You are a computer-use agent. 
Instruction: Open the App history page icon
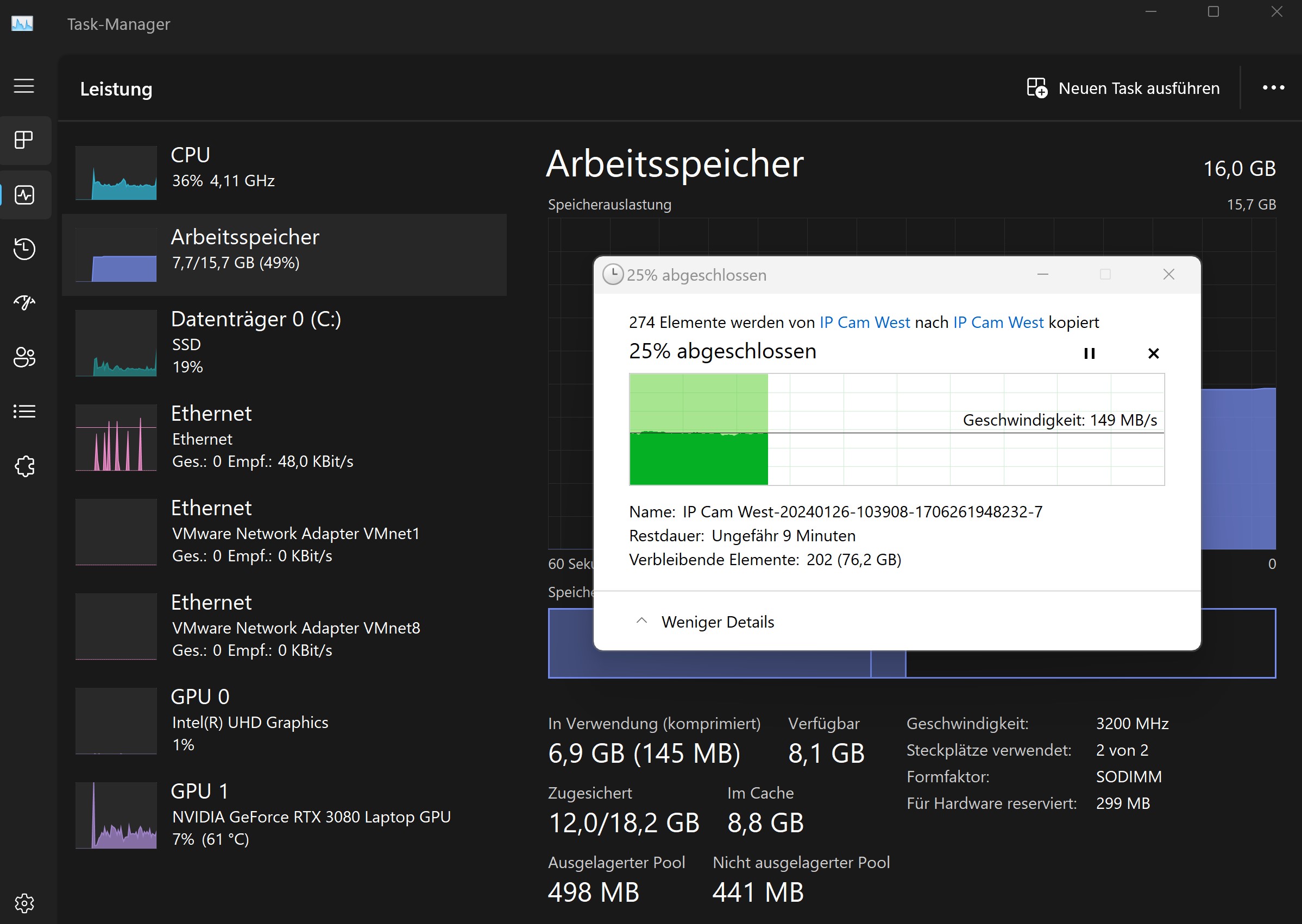(24, 249)
